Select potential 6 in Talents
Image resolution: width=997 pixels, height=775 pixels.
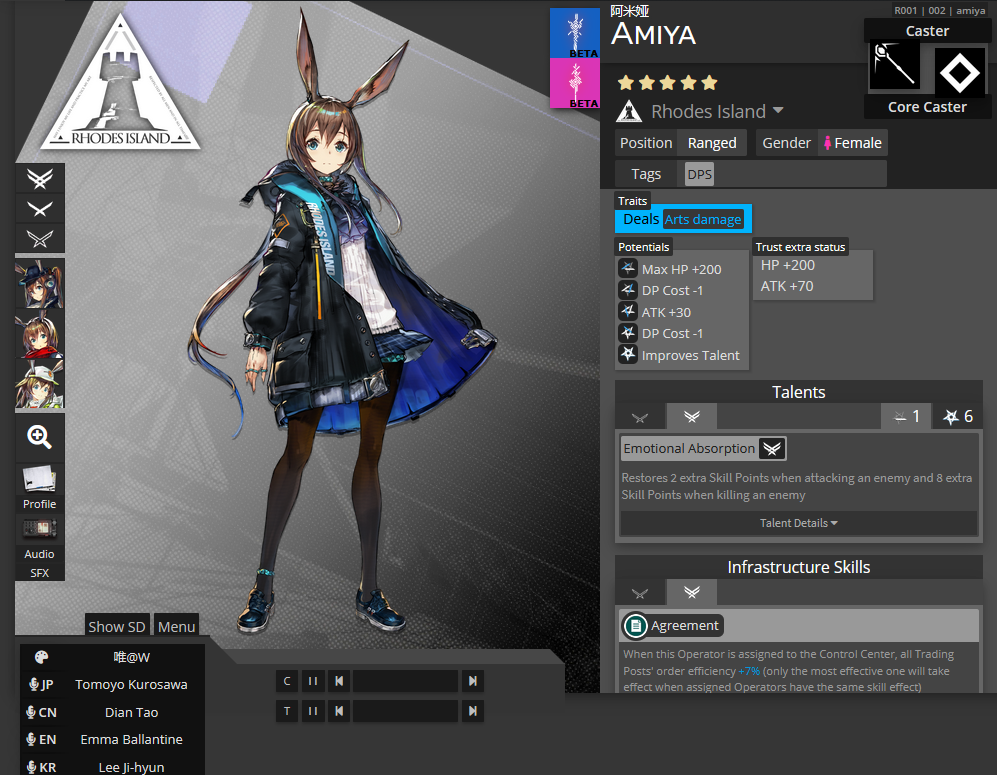tap(958, 416)
